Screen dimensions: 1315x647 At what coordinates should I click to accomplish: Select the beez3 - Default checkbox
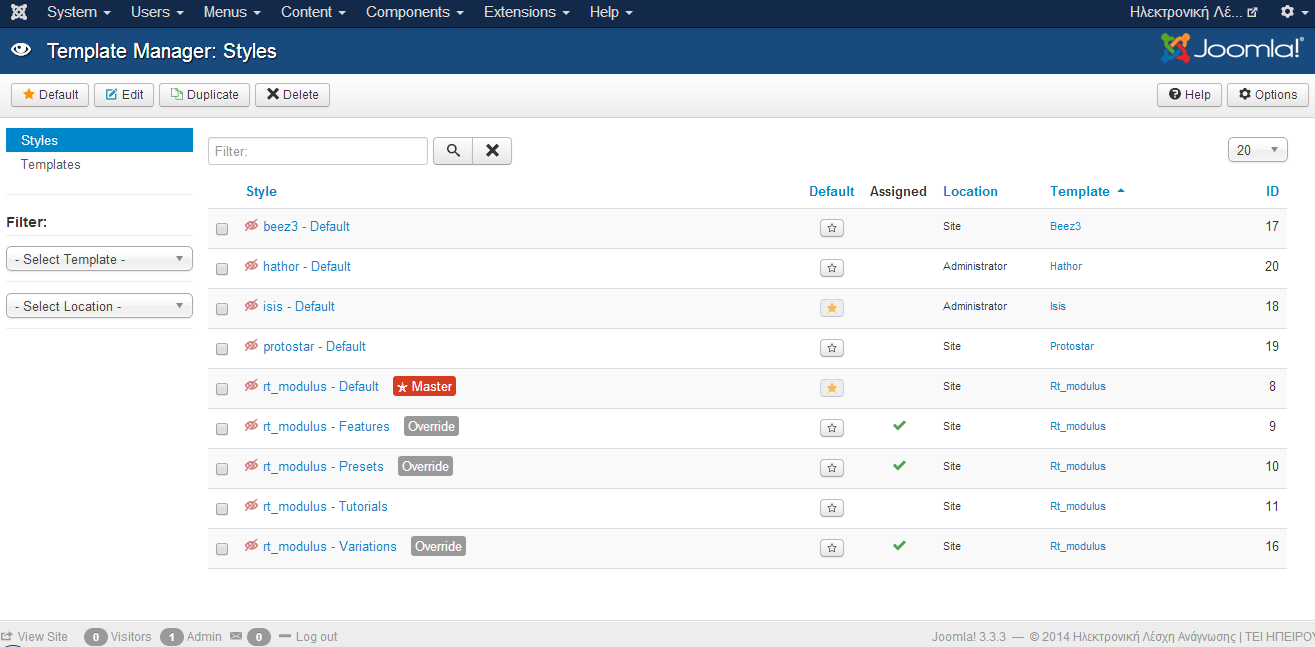coord(222,229)
